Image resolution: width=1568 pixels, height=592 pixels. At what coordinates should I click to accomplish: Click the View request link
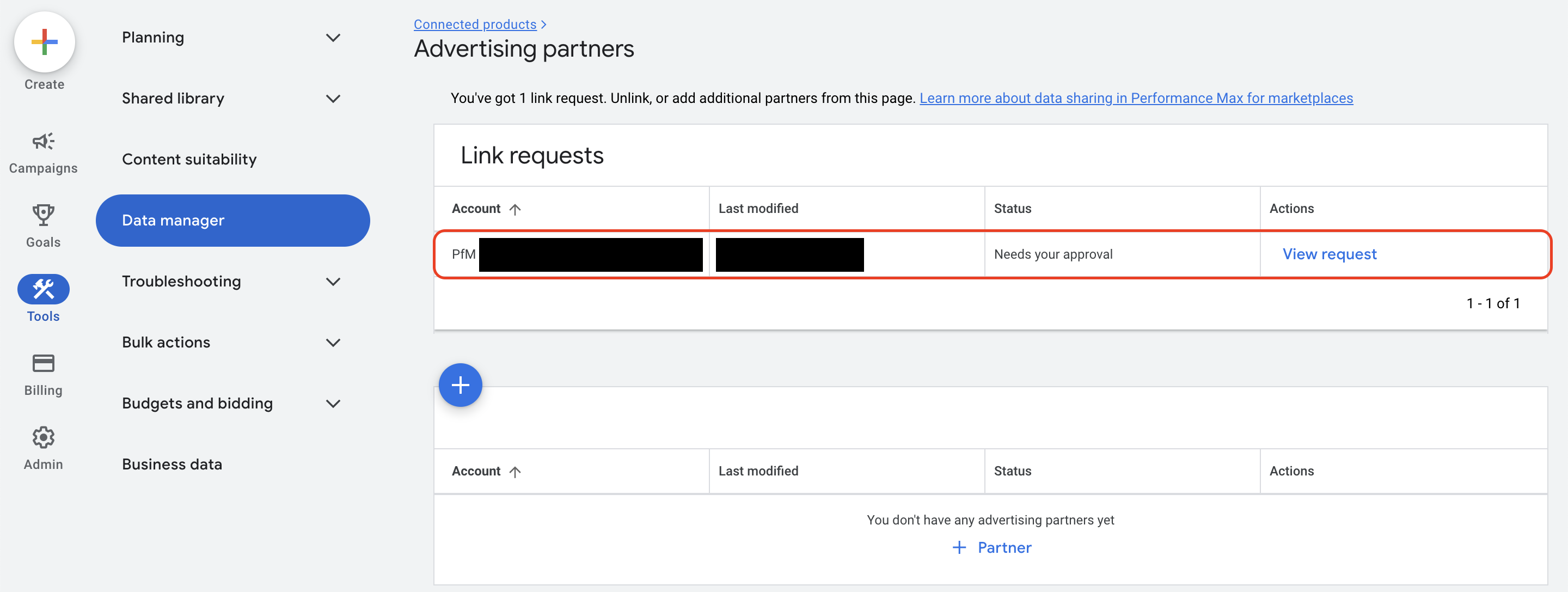pyautogui.click(x=1330, y=254)
